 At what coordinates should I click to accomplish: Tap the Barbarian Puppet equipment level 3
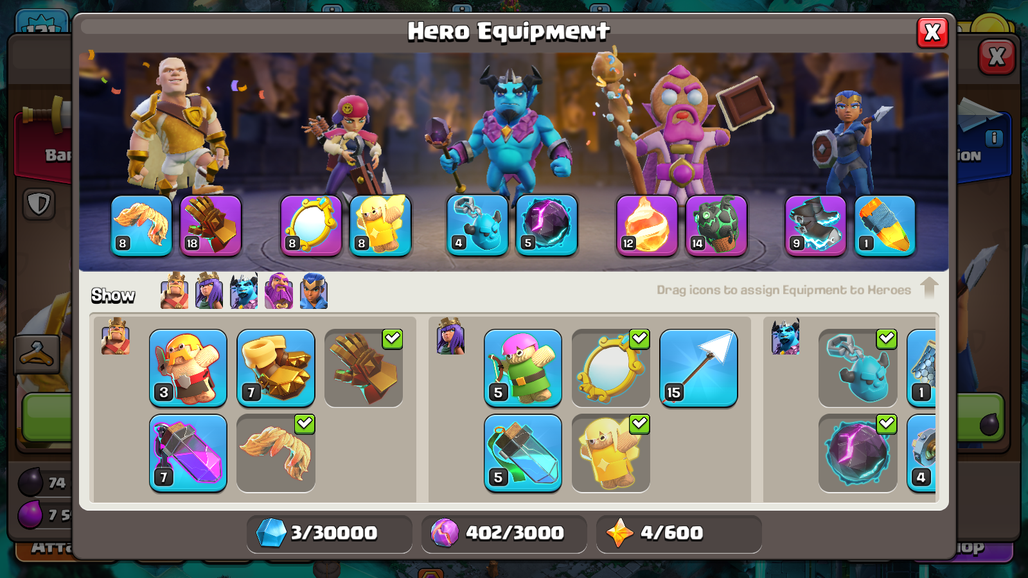click(188, 368)
